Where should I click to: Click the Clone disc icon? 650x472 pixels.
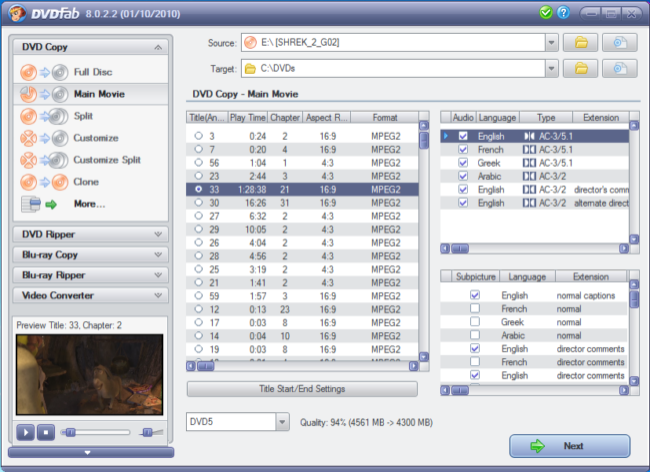pos(43,182)
